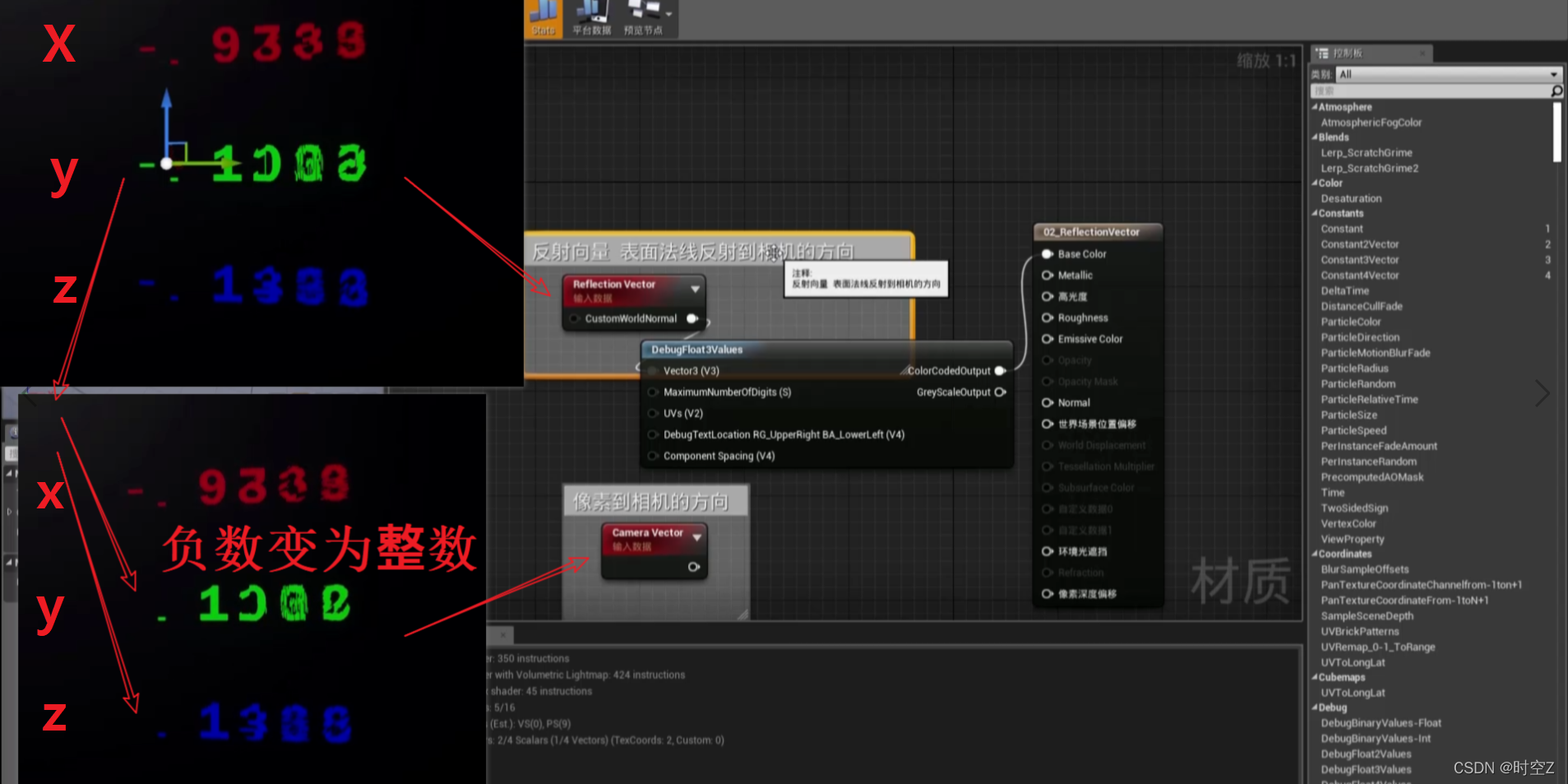1568x784 pixels.
Task: Click the ColorCodedOutput pin on DebugFloat3Values
Action: point(1000,371)
